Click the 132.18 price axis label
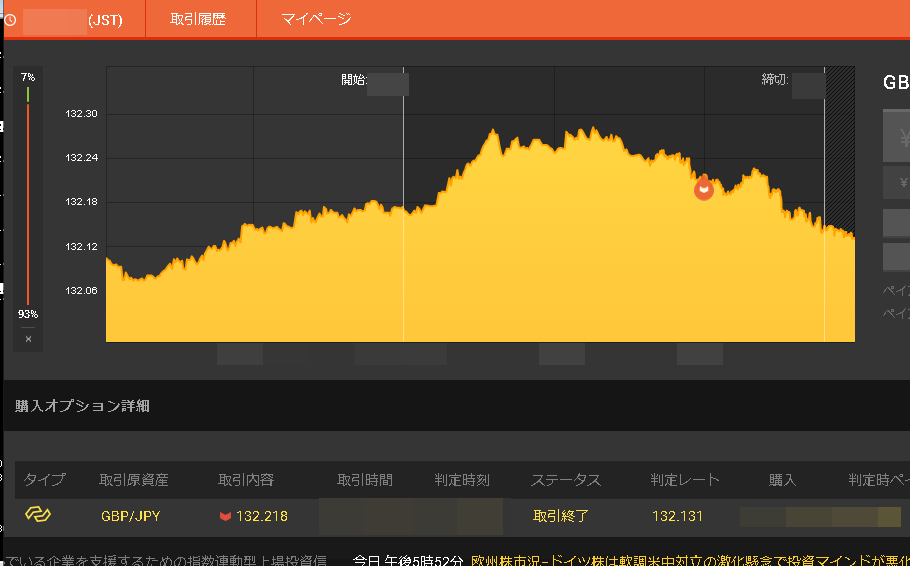The width and height of the screenshot is (910, 566). tap(81, 202)
